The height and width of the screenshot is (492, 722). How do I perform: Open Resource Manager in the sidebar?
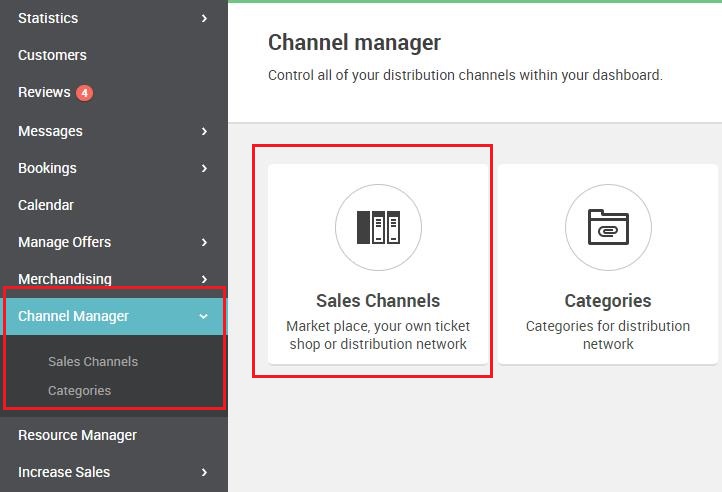click(77, 435)
